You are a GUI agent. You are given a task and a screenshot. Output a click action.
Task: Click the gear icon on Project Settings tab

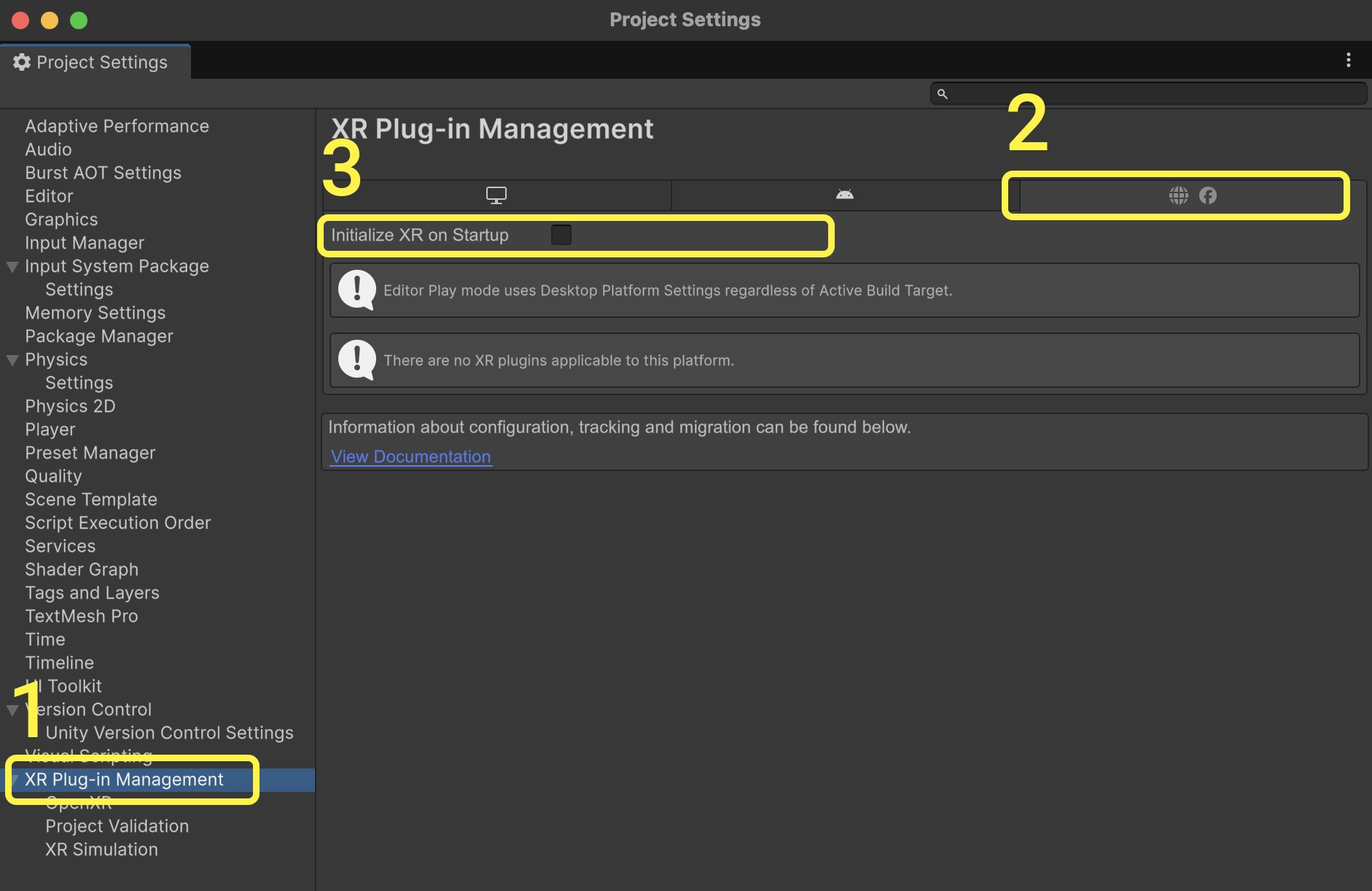(x=22, y=63)
